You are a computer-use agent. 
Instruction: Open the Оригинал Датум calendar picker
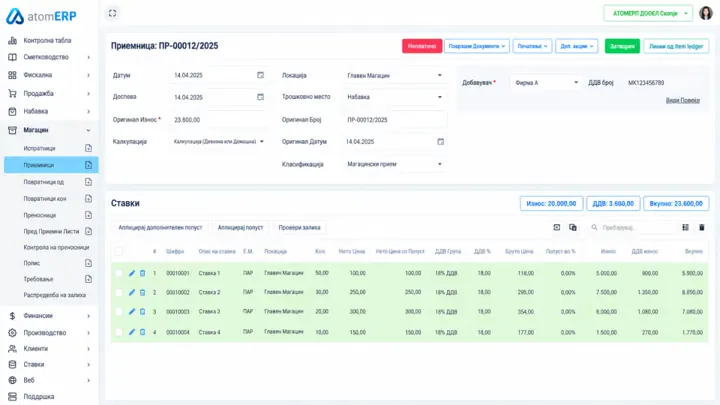[440, 141]
